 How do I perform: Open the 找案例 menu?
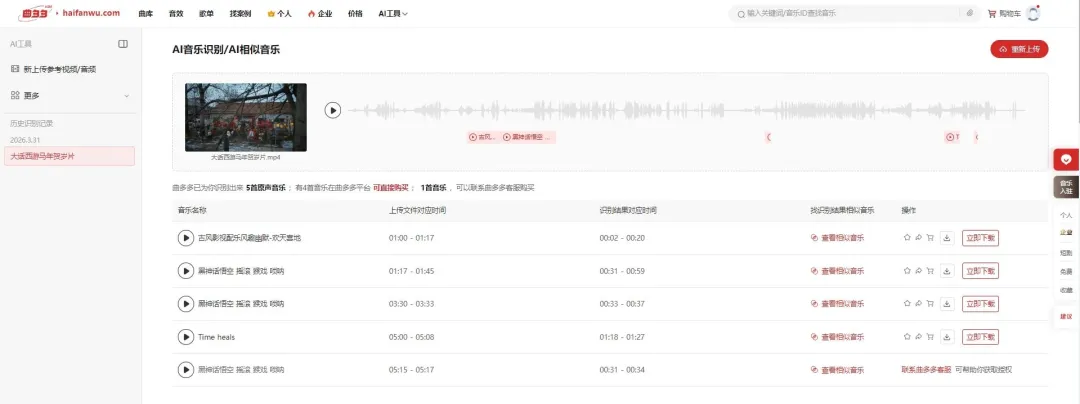(x=240, y=13)
